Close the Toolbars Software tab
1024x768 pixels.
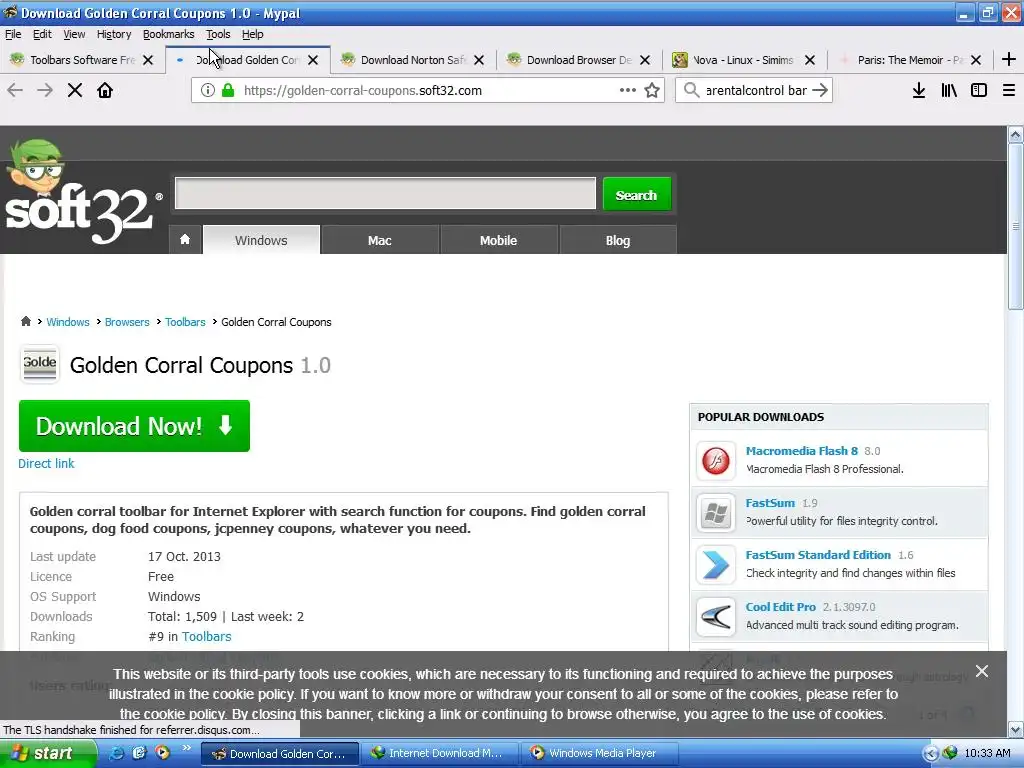[148, 60]
